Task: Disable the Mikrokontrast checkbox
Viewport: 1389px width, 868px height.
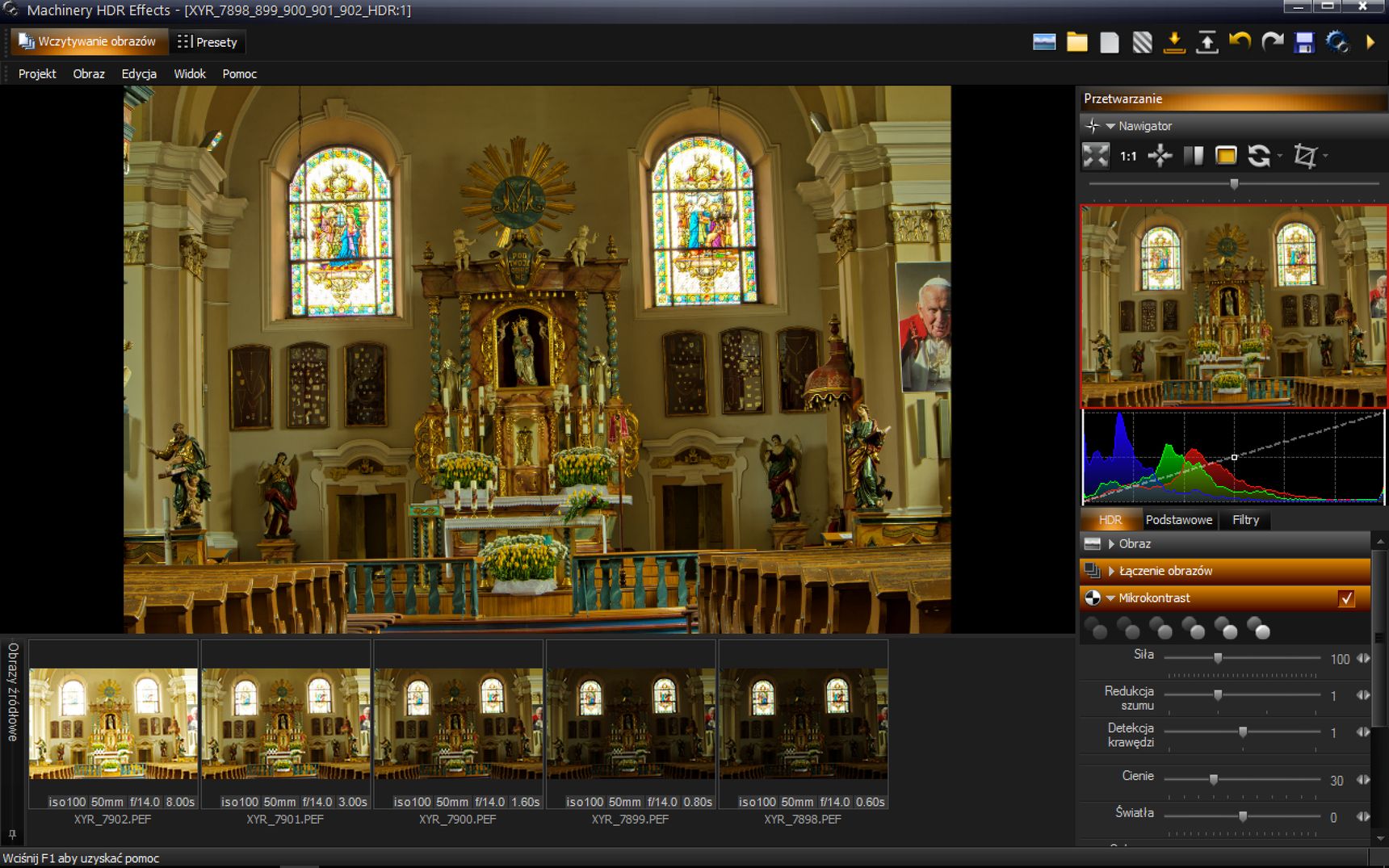Action: 1346,598
